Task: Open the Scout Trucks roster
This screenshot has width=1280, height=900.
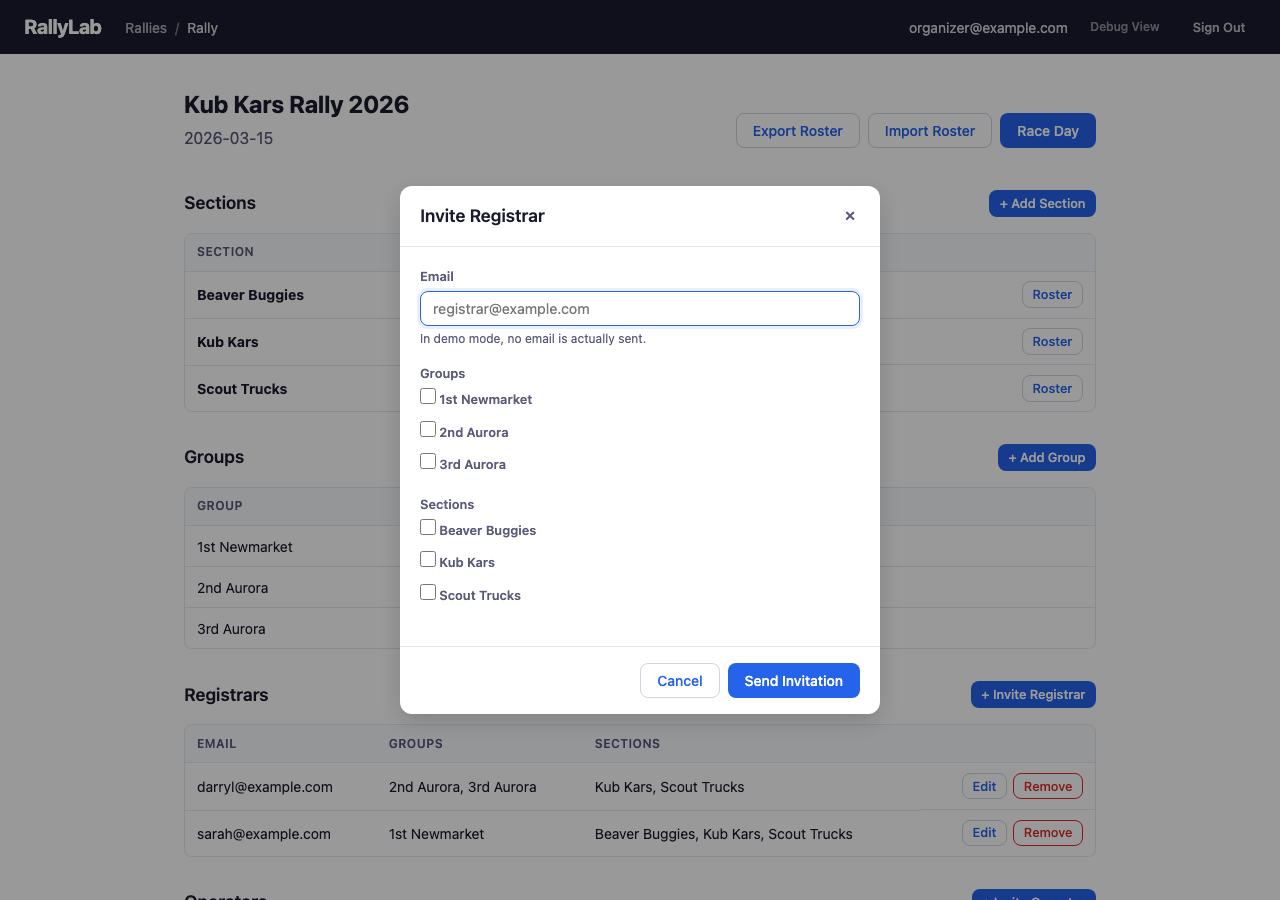Action: click(x=1052, y=388)
